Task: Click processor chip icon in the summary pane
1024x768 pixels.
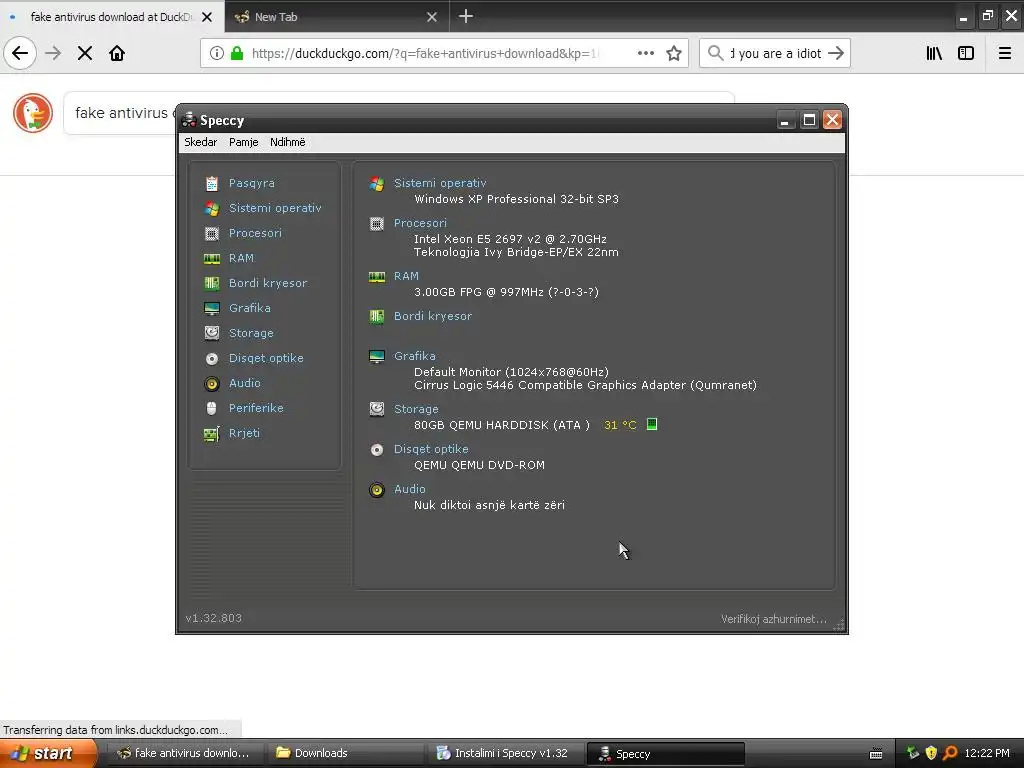Action: [377, 224]
